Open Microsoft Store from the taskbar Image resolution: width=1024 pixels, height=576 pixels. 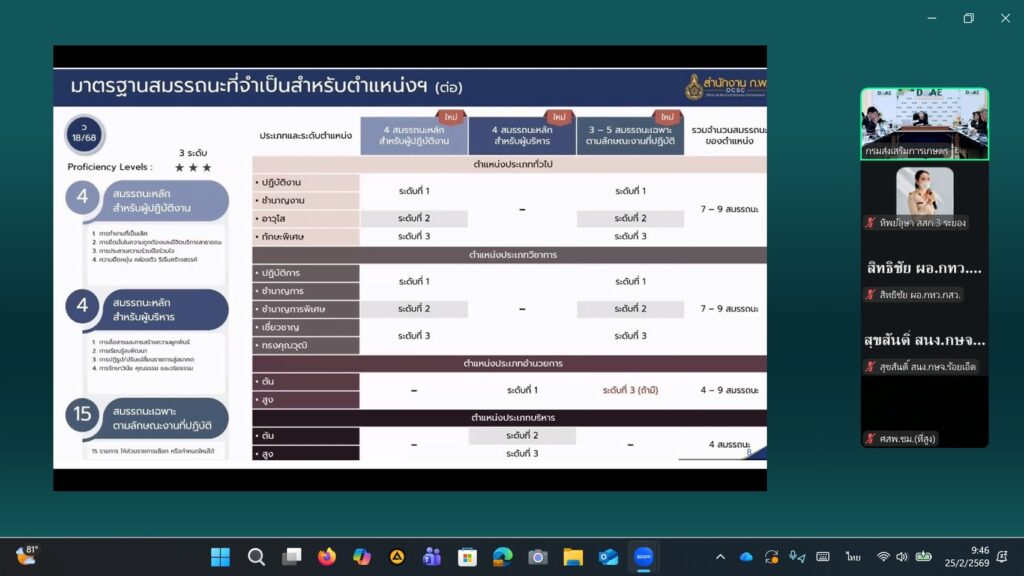[x=467, y=557]
